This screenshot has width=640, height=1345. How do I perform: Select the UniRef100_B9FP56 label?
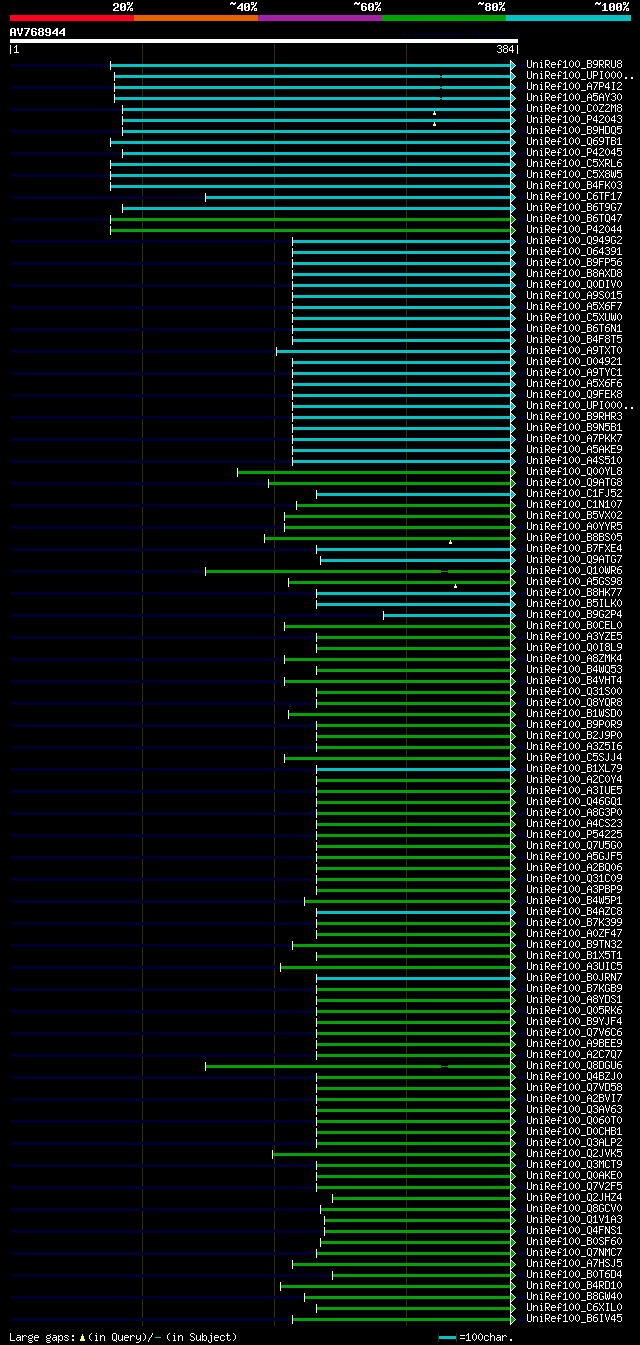tap(574, 263)
